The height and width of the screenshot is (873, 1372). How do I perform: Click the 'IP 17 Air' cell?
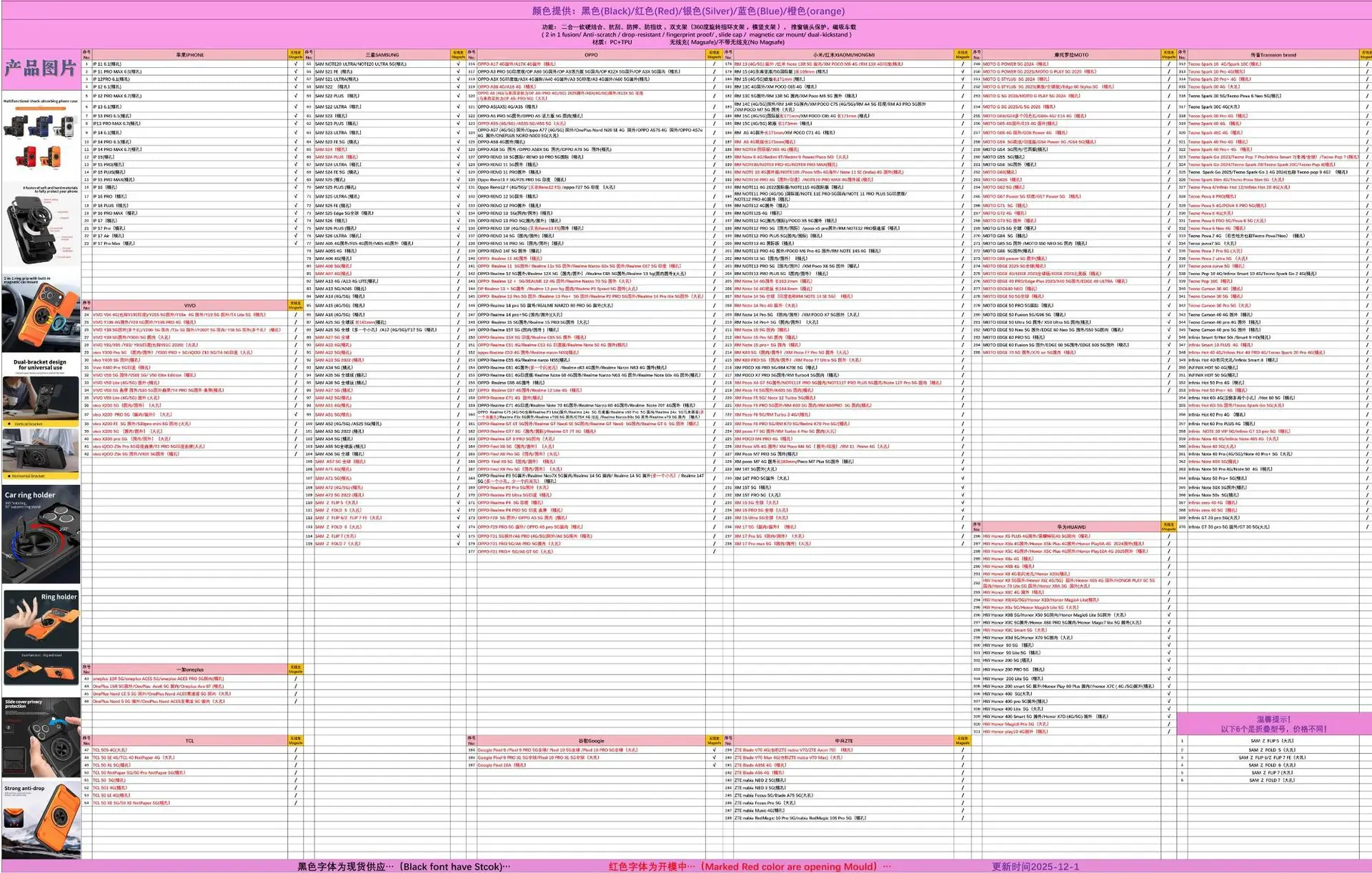tap(190, 236)
